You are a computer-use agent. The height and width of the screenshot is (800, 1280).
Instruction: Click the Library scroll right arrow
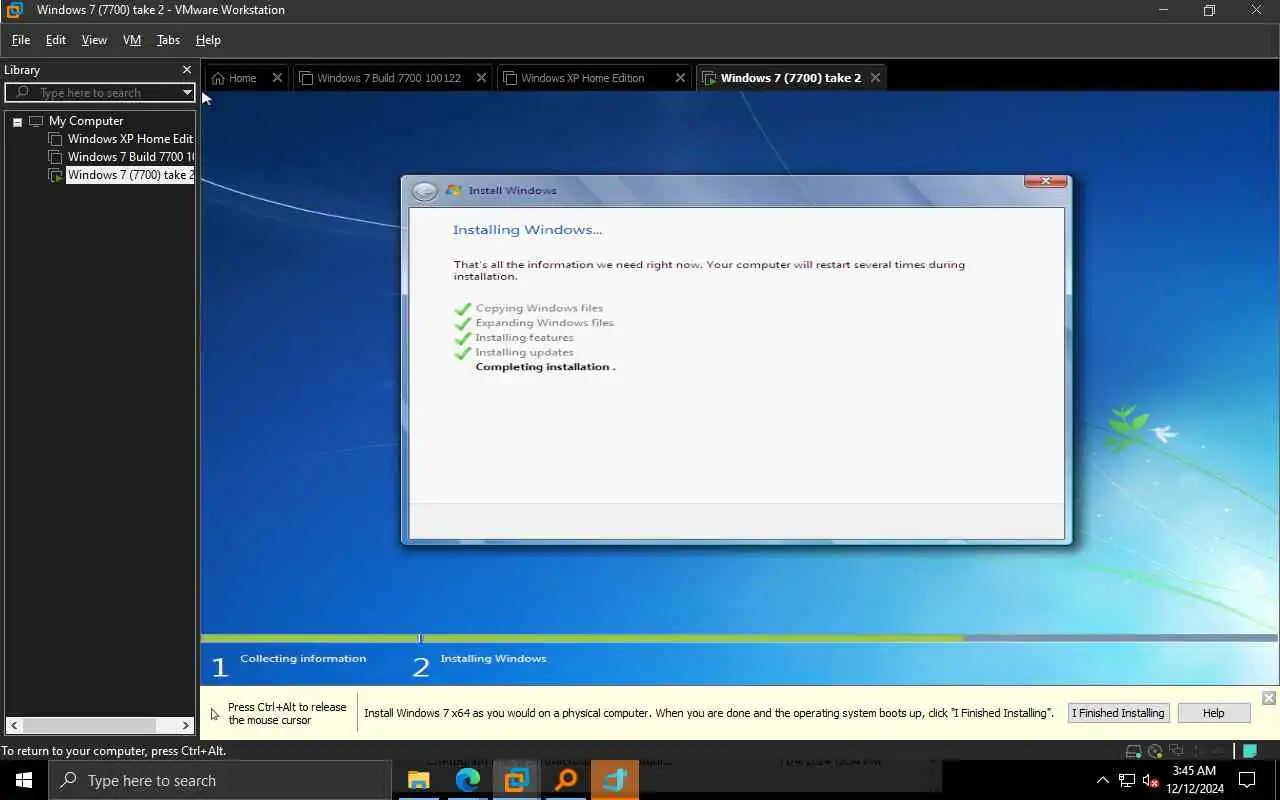click(186, 725)
